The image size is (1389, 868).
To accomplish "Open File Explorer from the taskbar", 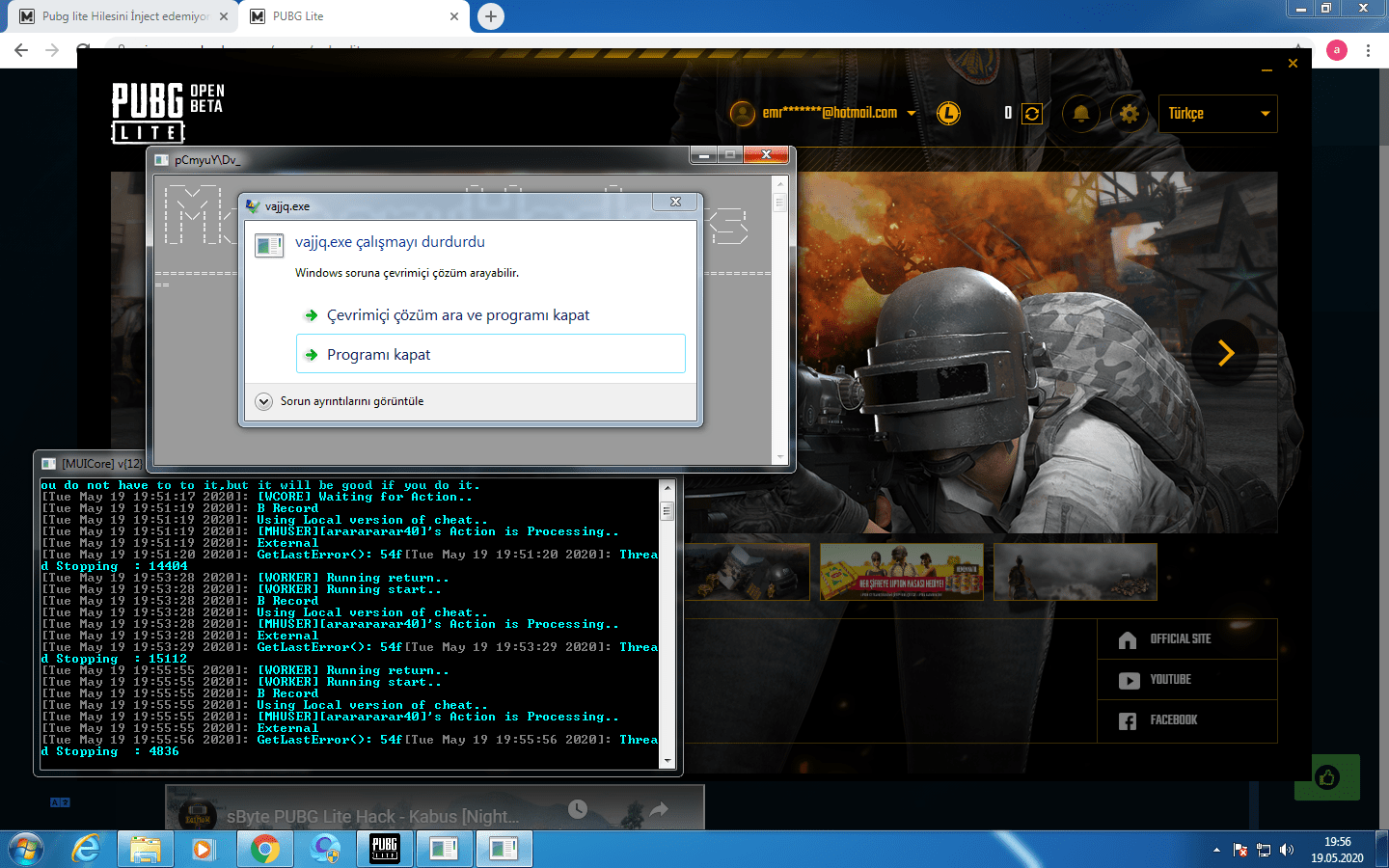I will pyautogui.click(x=146, y=849).
